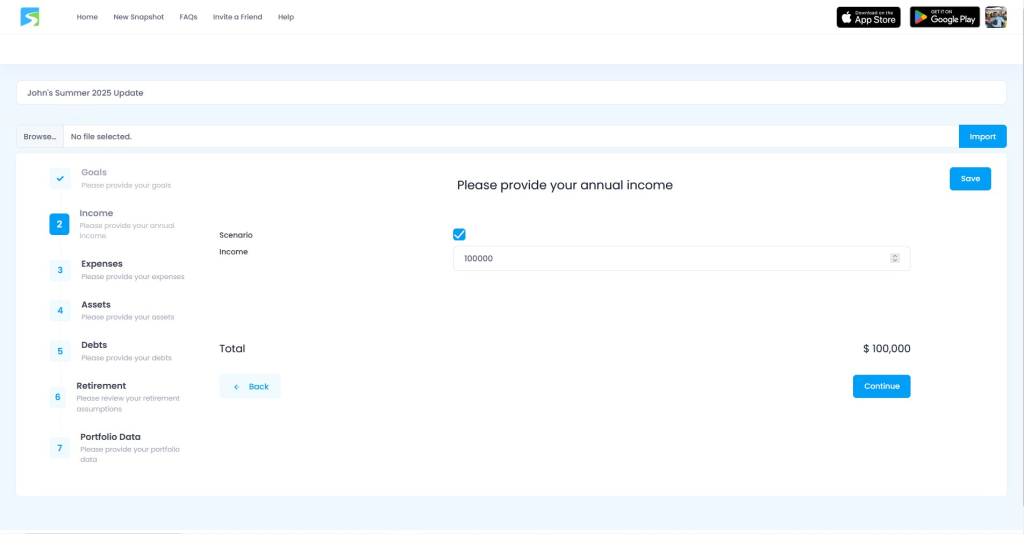This screenshot has width=1024, height=534.
Task: Select the completed Goals step checkmark
Action: [x=60, y=178]
